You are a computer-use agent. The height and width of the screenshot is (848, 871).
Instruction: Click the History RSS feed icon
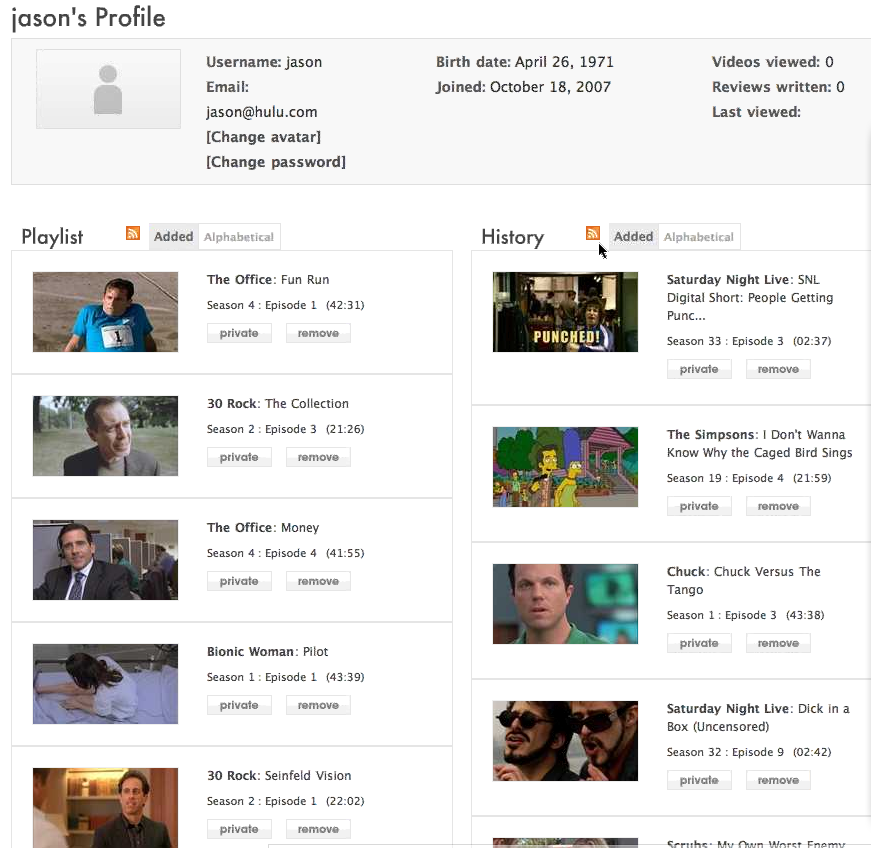tap(593, 234)
